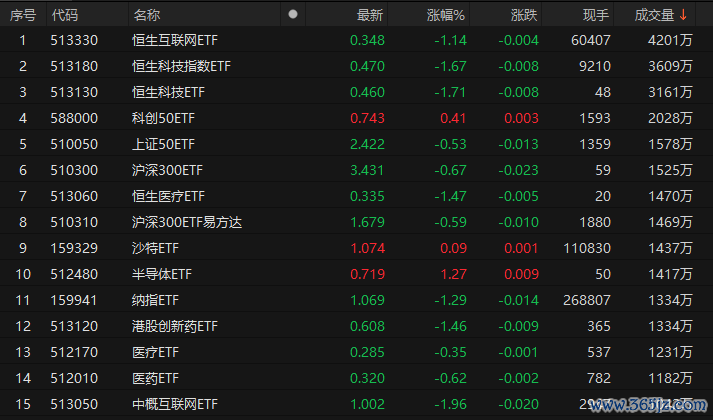Click code 159941
Viewport: 713px width, 420px height.
pos(74,300)
